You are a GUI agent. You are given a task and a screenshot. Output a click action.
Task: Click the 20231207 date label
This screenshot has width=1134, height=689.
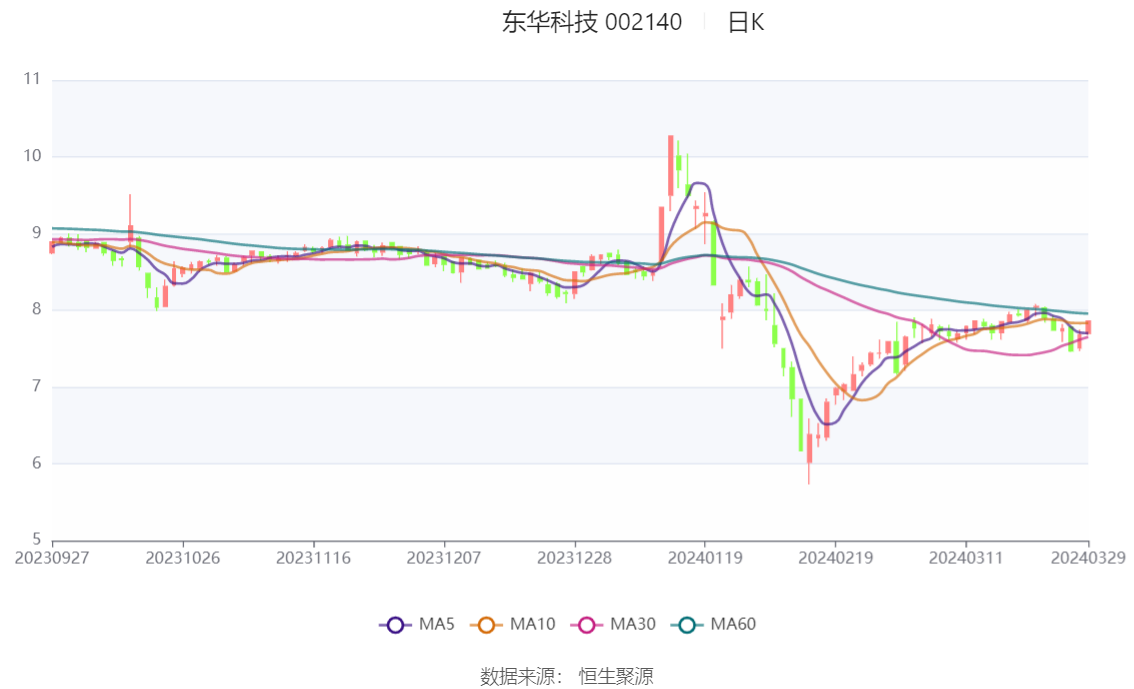(x=444, y=558)
